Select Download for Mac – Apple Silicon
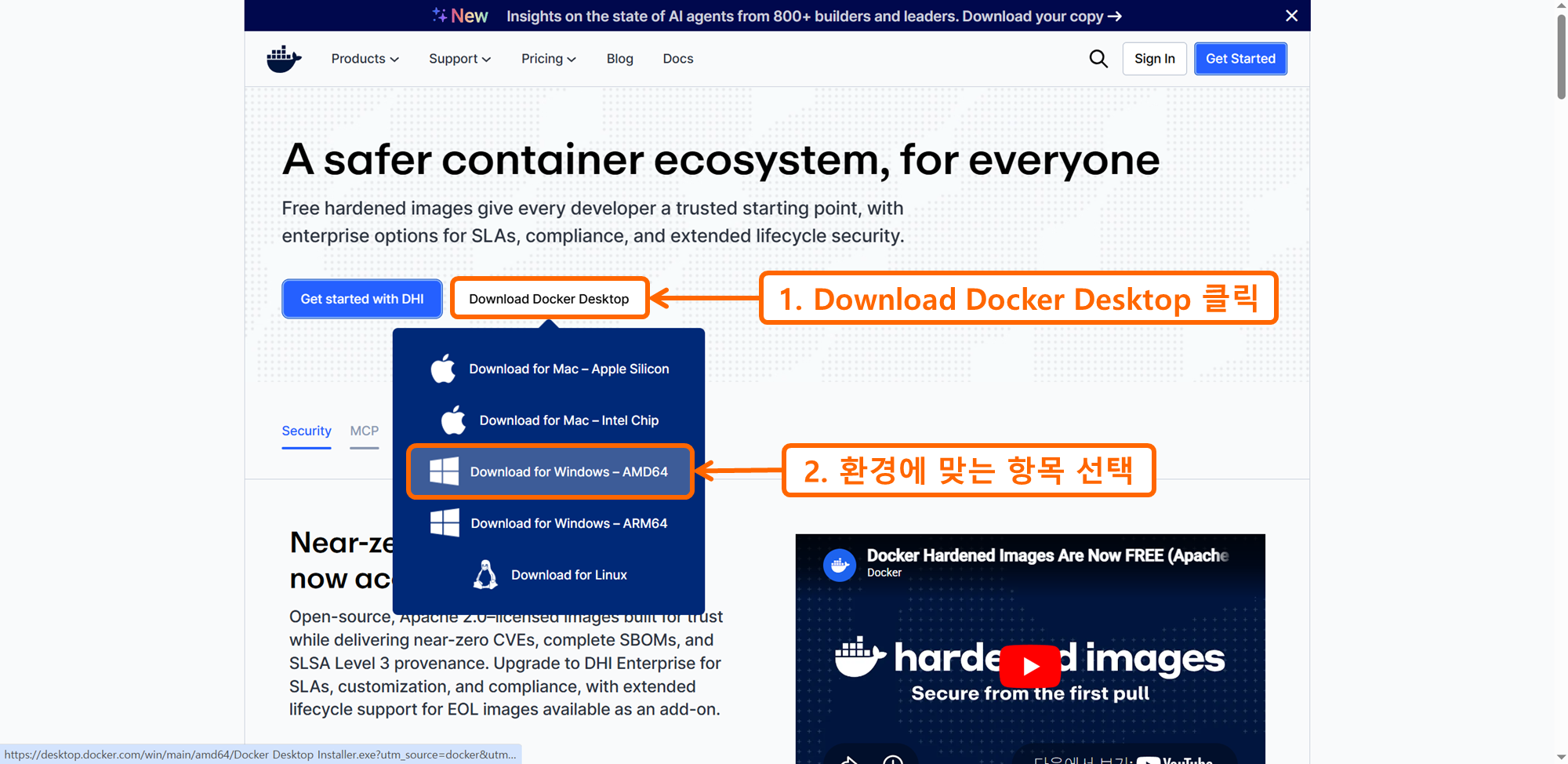Viewport: 1568px width, 764px height. (x=549, y=369)
